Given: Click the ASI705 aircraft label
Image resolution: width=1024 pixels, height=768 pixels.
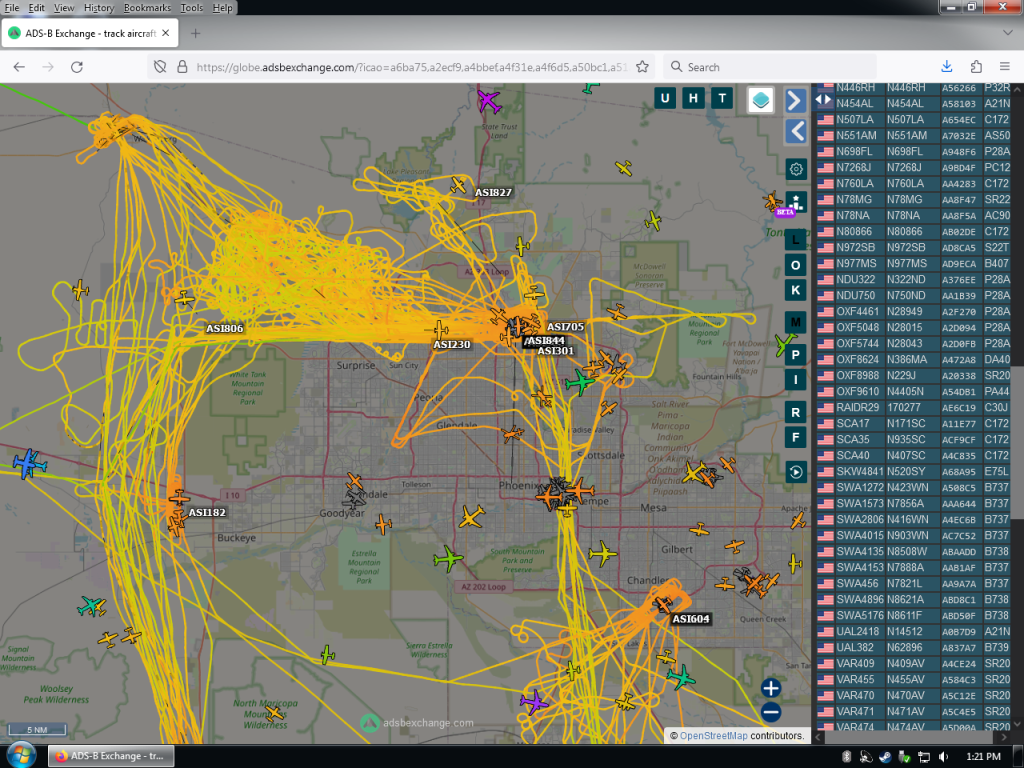Looking at the screenshot, I should pos(566,327).
